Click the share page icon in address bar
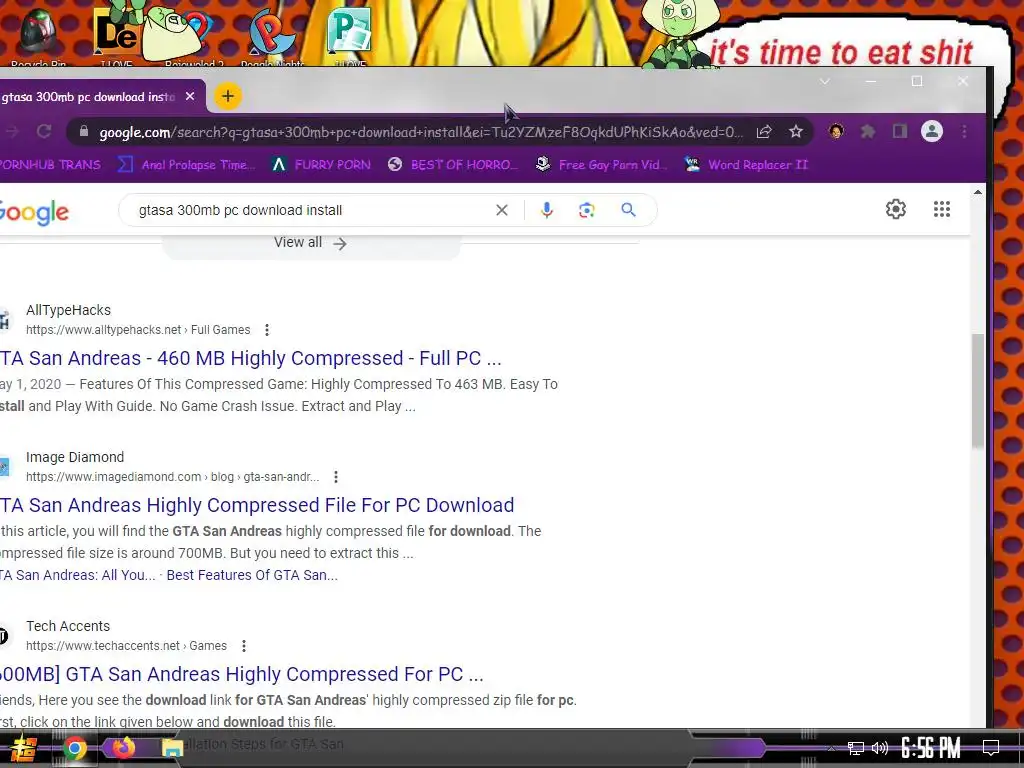 (764, 132)
